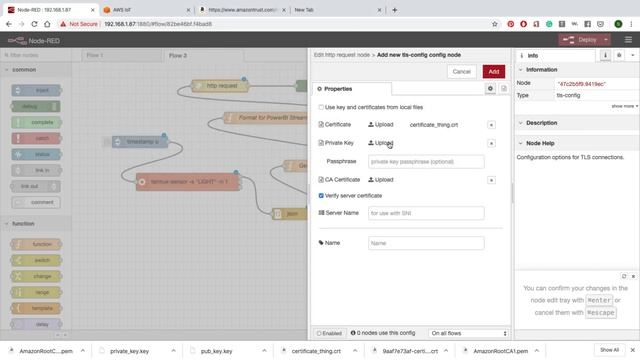Open the Node-RED hamburger main menu

(628, 40)
